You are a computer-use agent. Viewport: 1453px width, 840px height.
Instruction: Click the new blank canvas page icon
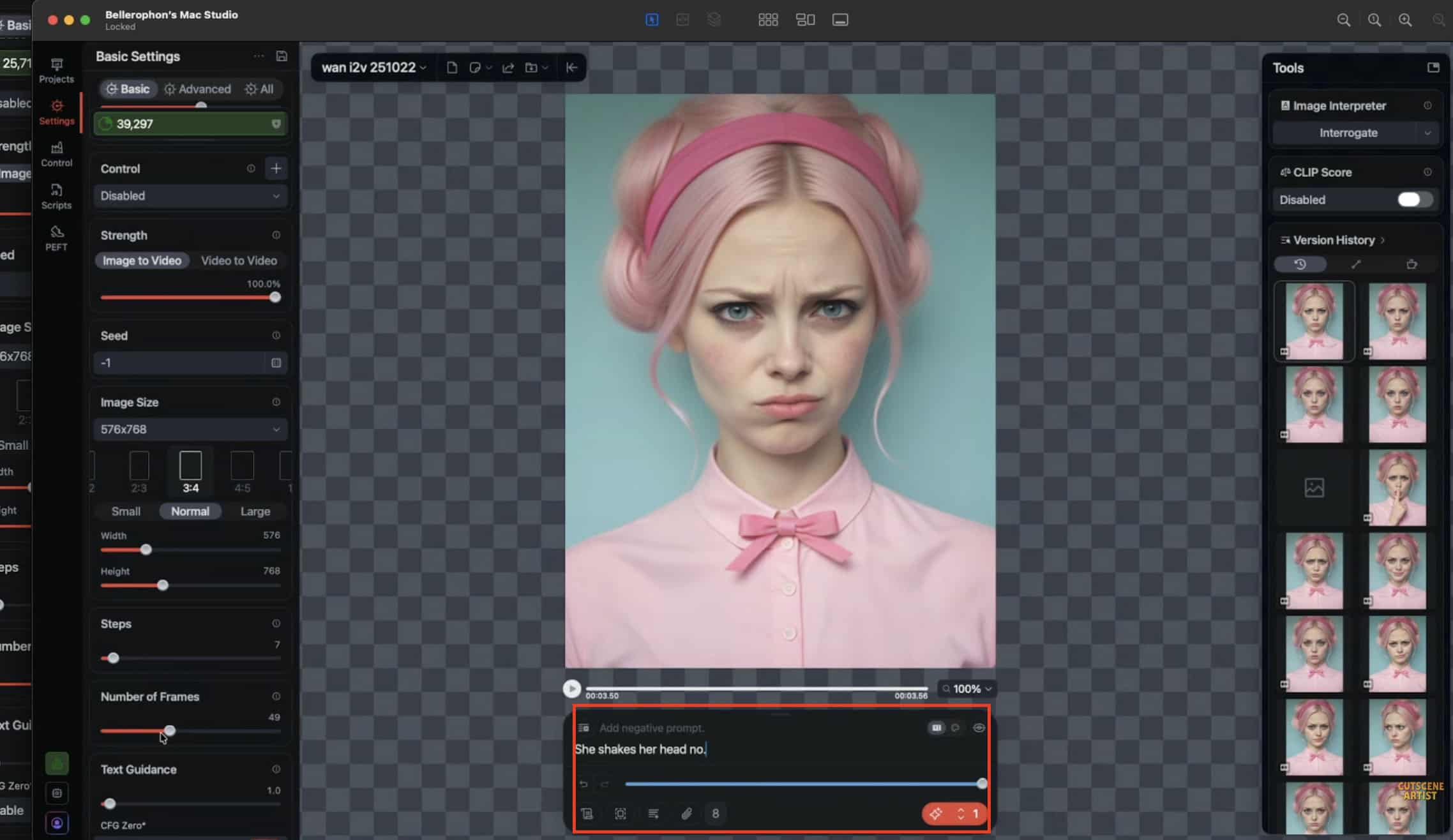(452, 68)
